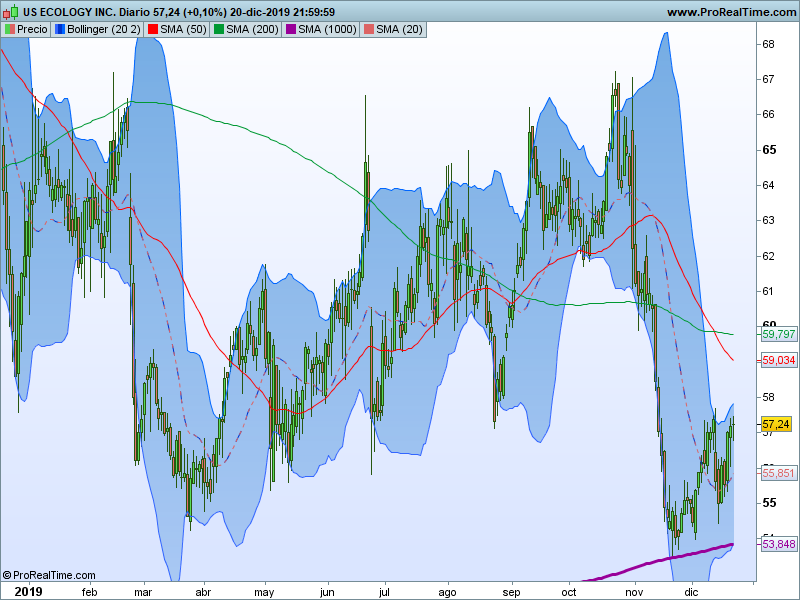Open the www.ProRealTime.com link in the header

tap(732, 12)
